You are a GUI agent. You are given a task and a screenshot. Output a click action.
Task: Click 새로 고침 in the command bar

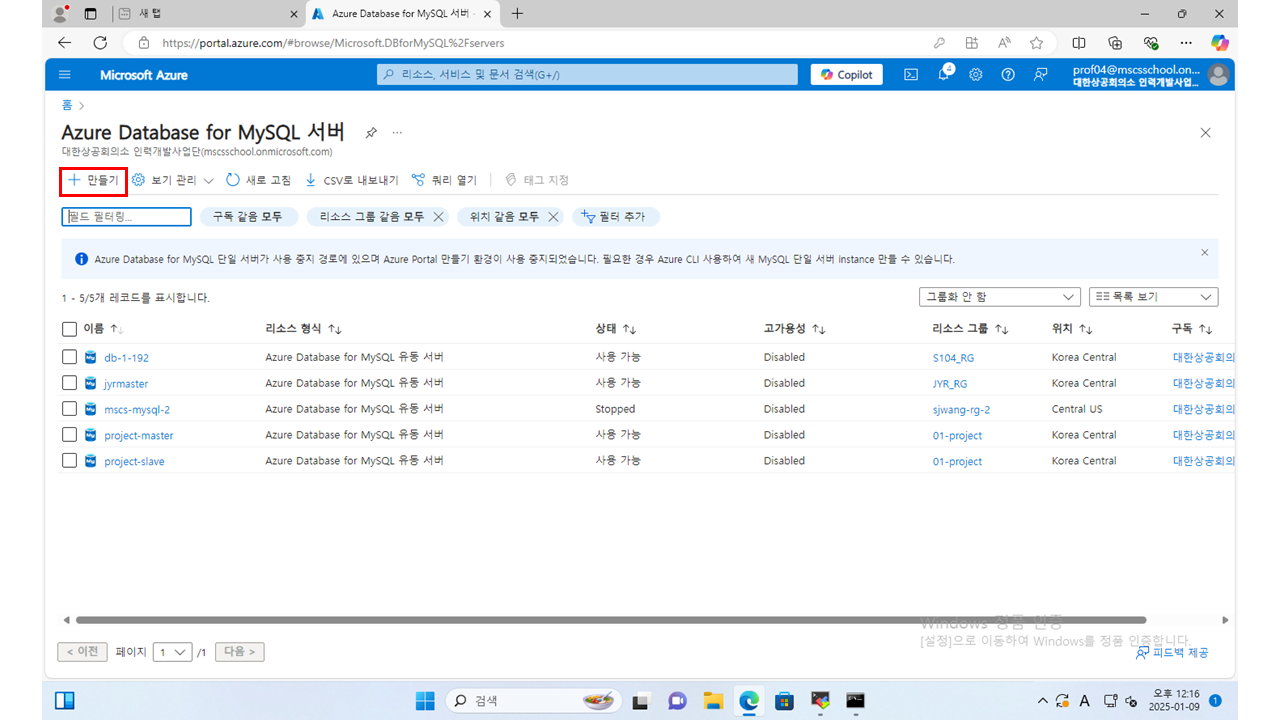tap(258, 180)
